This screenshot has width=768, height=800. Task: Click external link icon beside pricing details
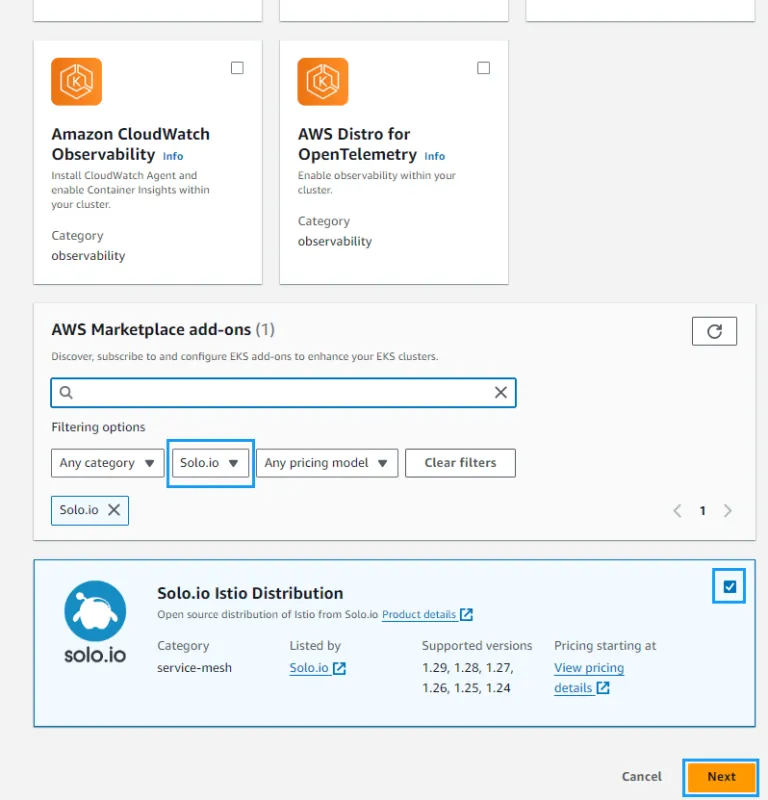(603, 688)
